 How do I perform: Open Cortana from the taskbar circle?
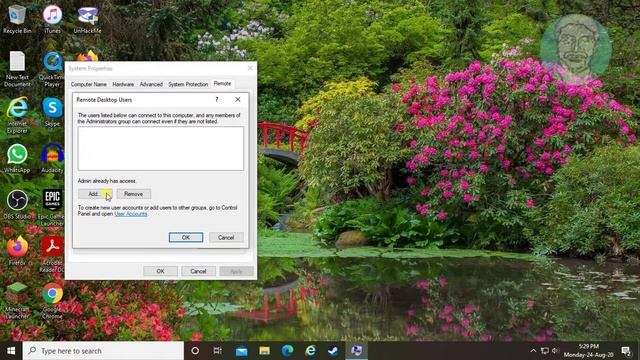195,351
